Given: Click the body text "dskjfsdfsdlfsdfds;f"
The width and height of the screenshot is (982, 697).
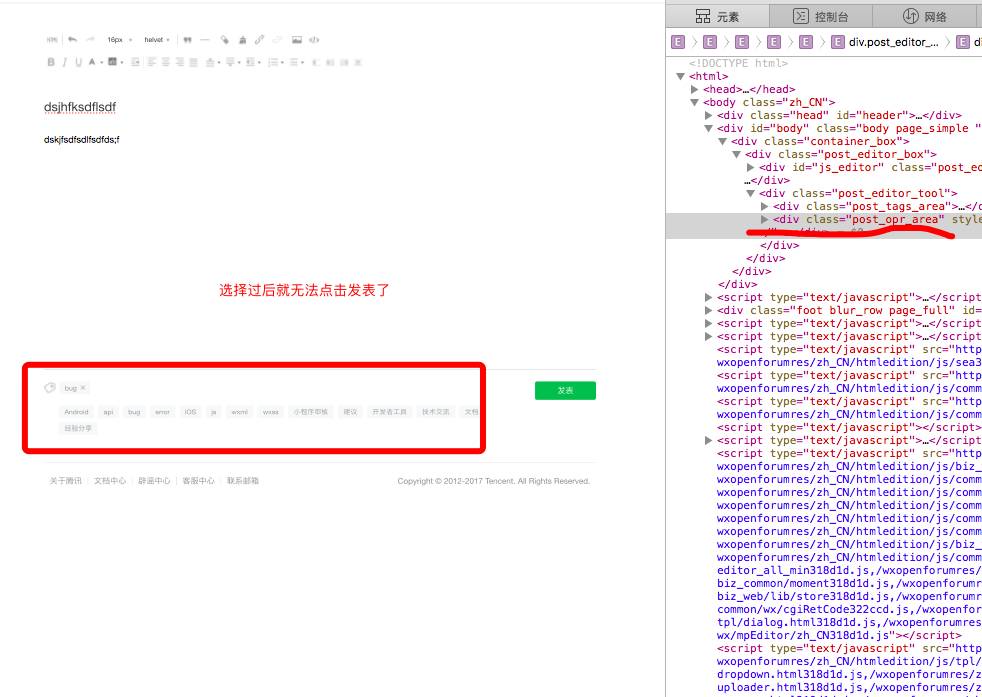Looking at the screenshot, I should 81,140.
